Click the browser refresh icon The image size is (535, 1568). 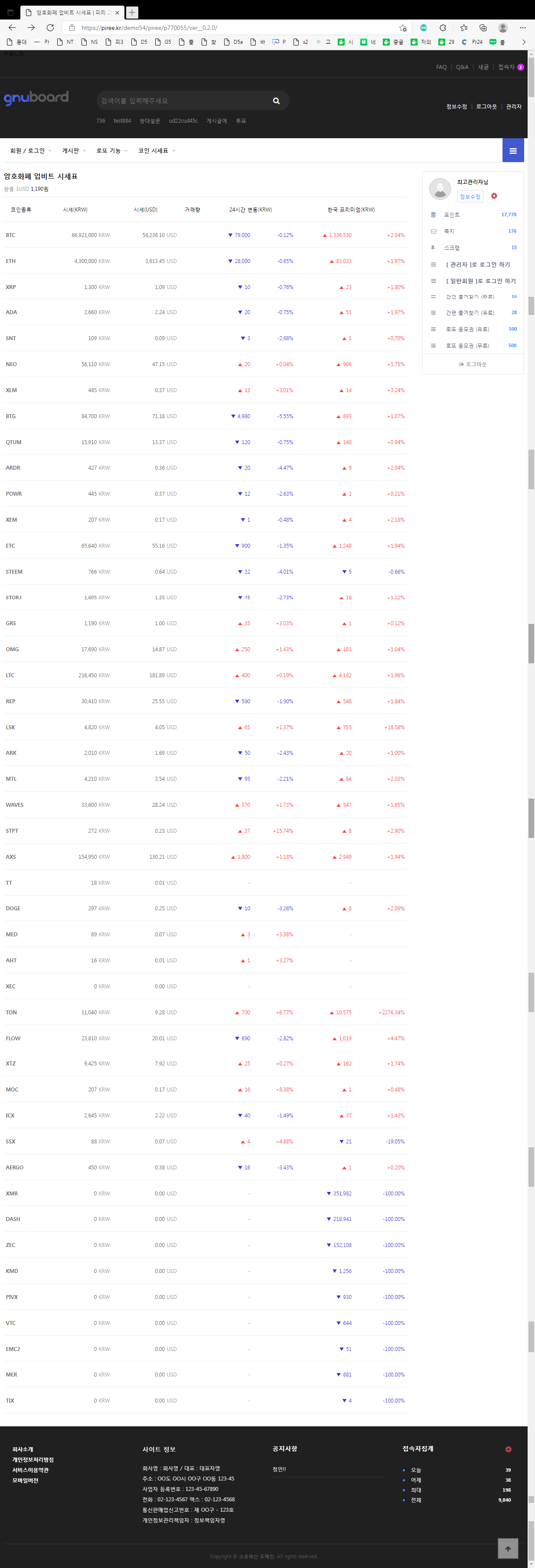[x=51, y=28]
